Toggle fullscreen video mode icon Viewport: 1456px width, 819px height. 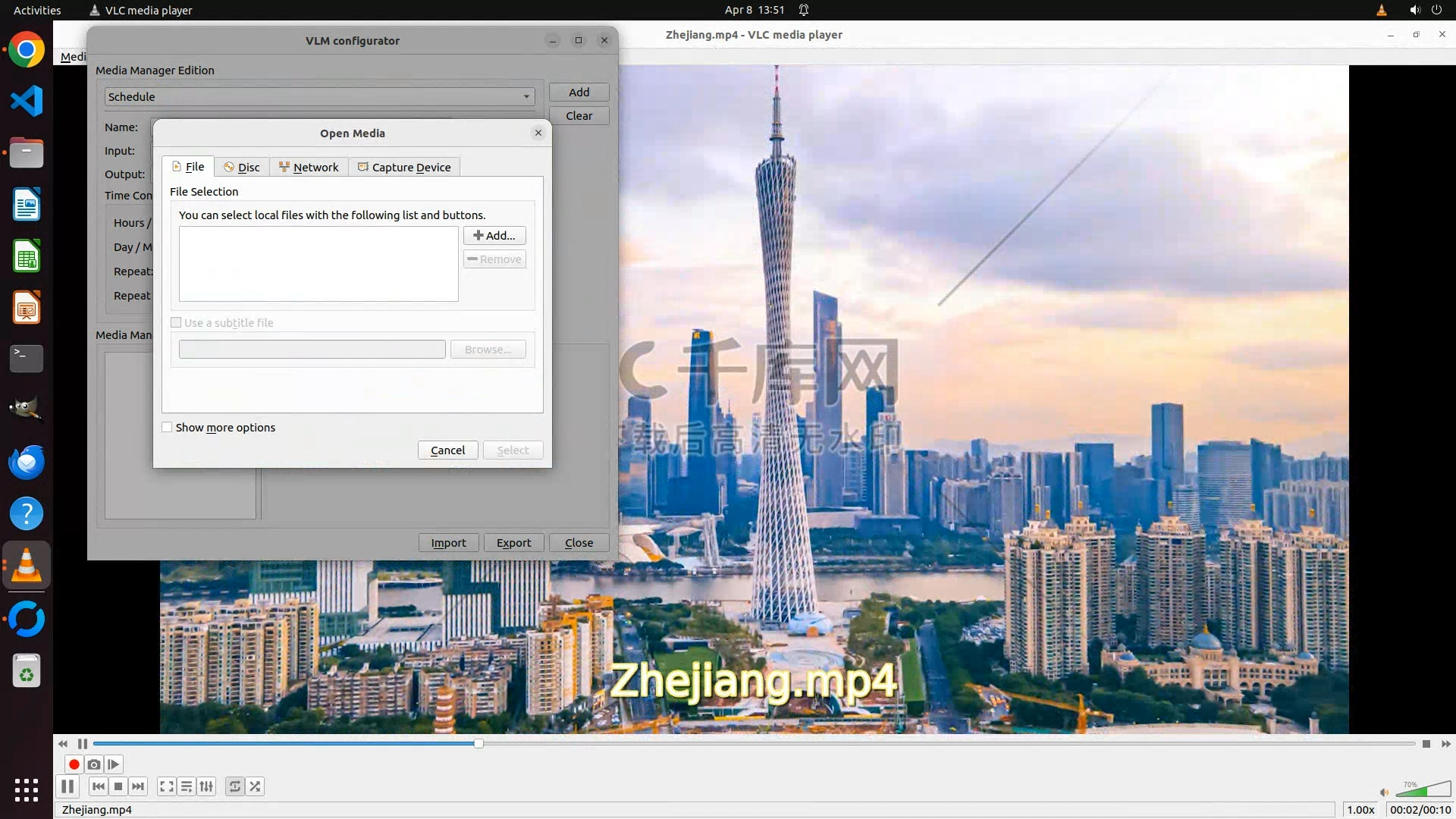tap(166, 786)
